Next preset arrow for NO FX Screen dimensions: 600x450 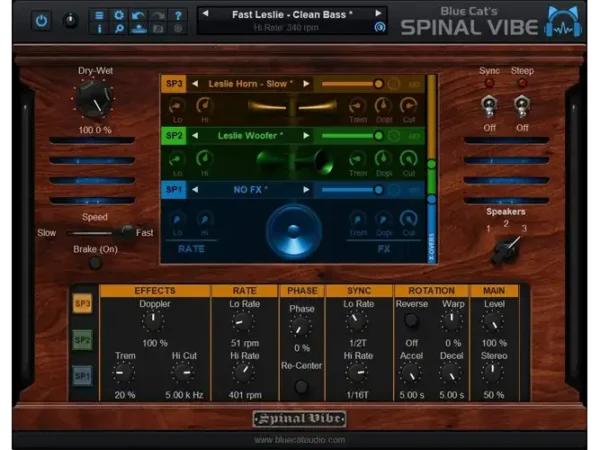(x=306, y=190)
